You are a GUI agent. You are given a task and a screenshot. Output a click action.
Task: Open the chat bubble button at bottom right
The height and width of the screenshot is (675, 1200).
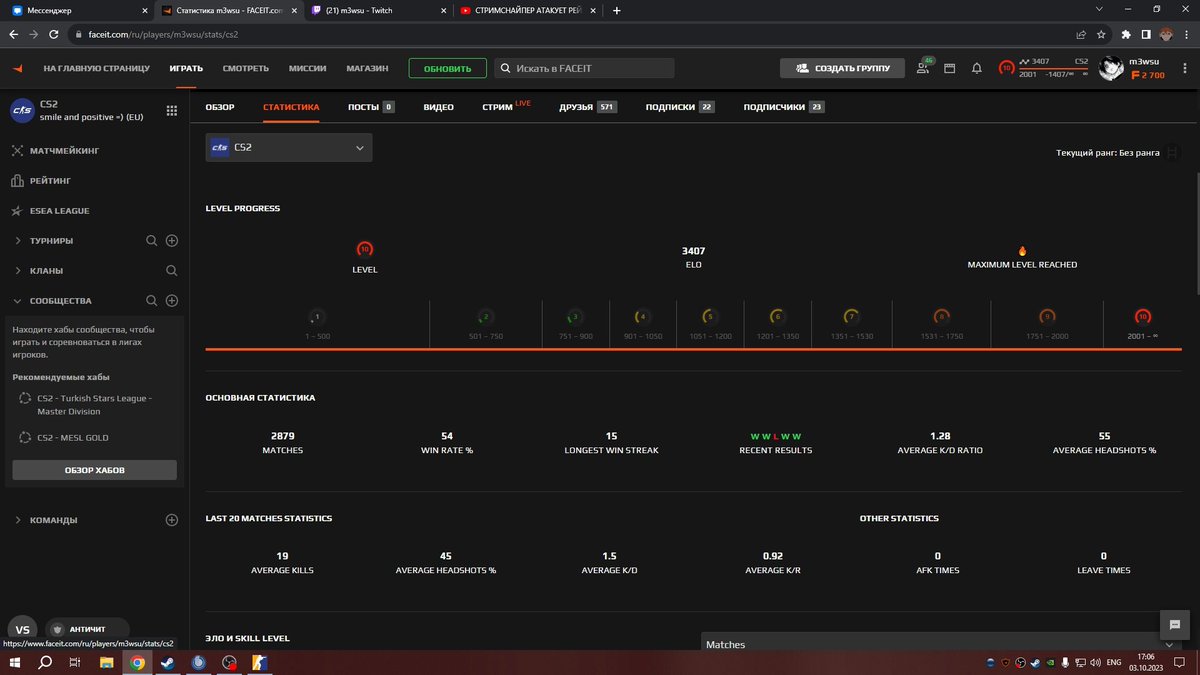[x=1175, y=624]
